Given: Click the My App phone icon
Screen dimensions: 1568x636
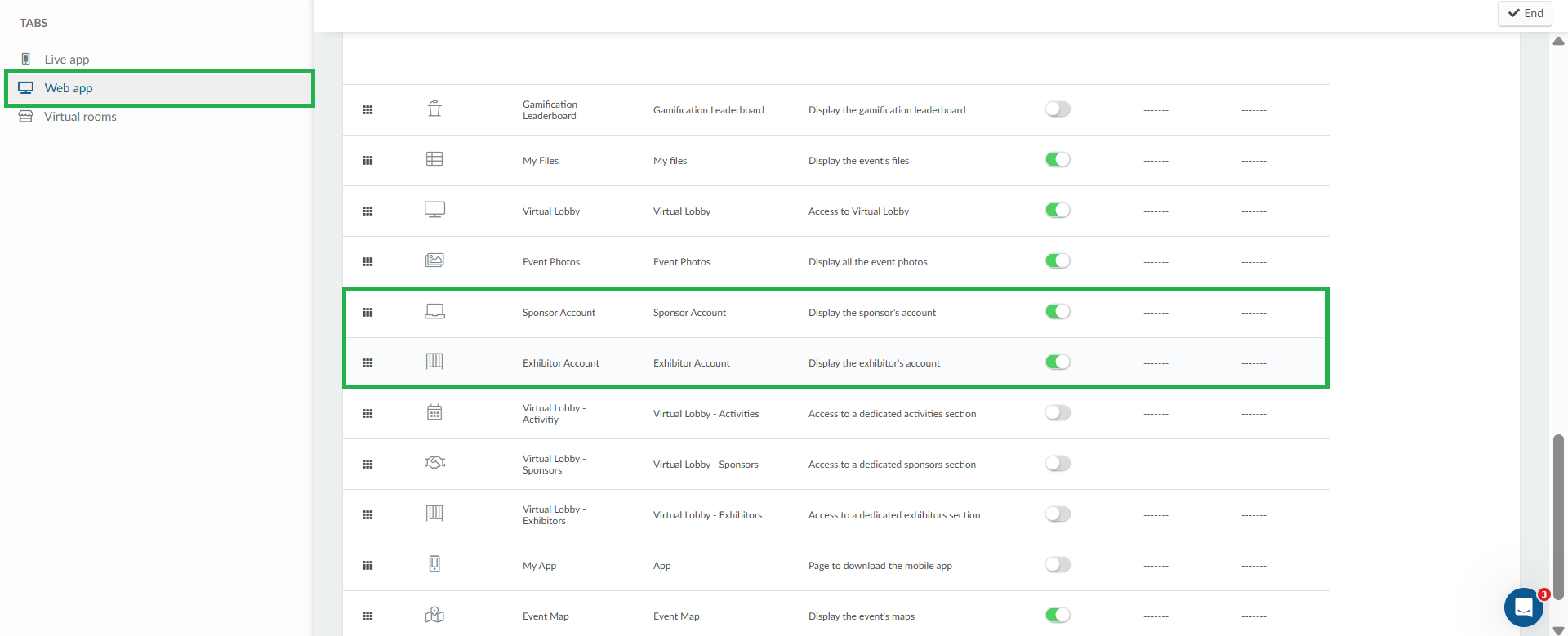Looking at the screenshot, I should click(434, 564).
